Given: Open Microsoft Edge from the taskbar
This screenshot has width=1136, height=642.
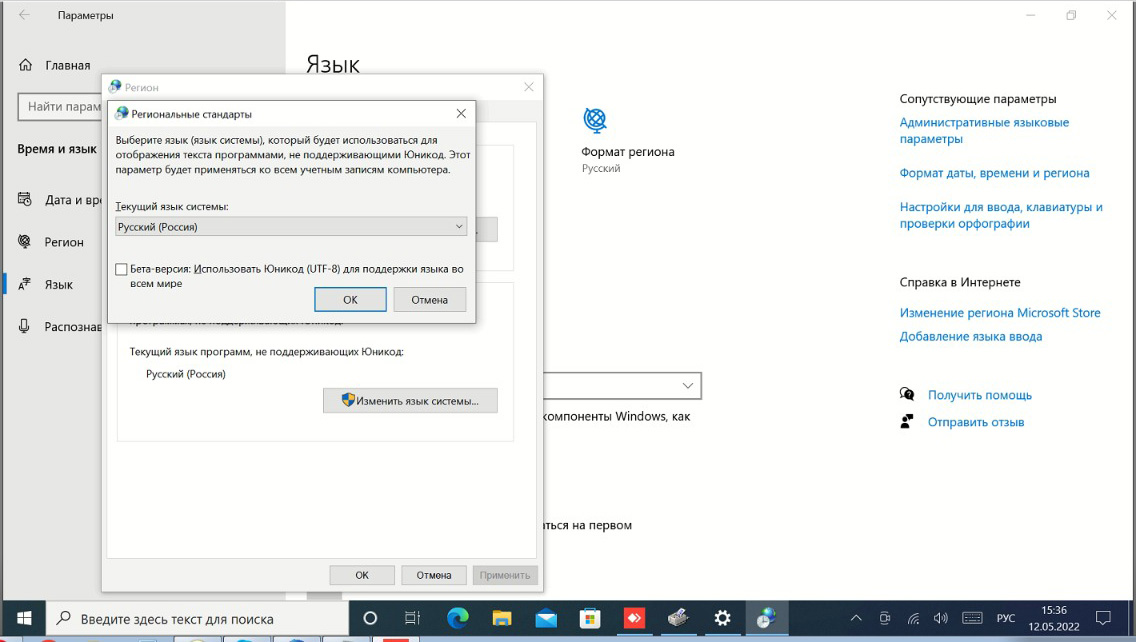Looking at the screenshot, I should pyautogui.click(x=457, y=618).
